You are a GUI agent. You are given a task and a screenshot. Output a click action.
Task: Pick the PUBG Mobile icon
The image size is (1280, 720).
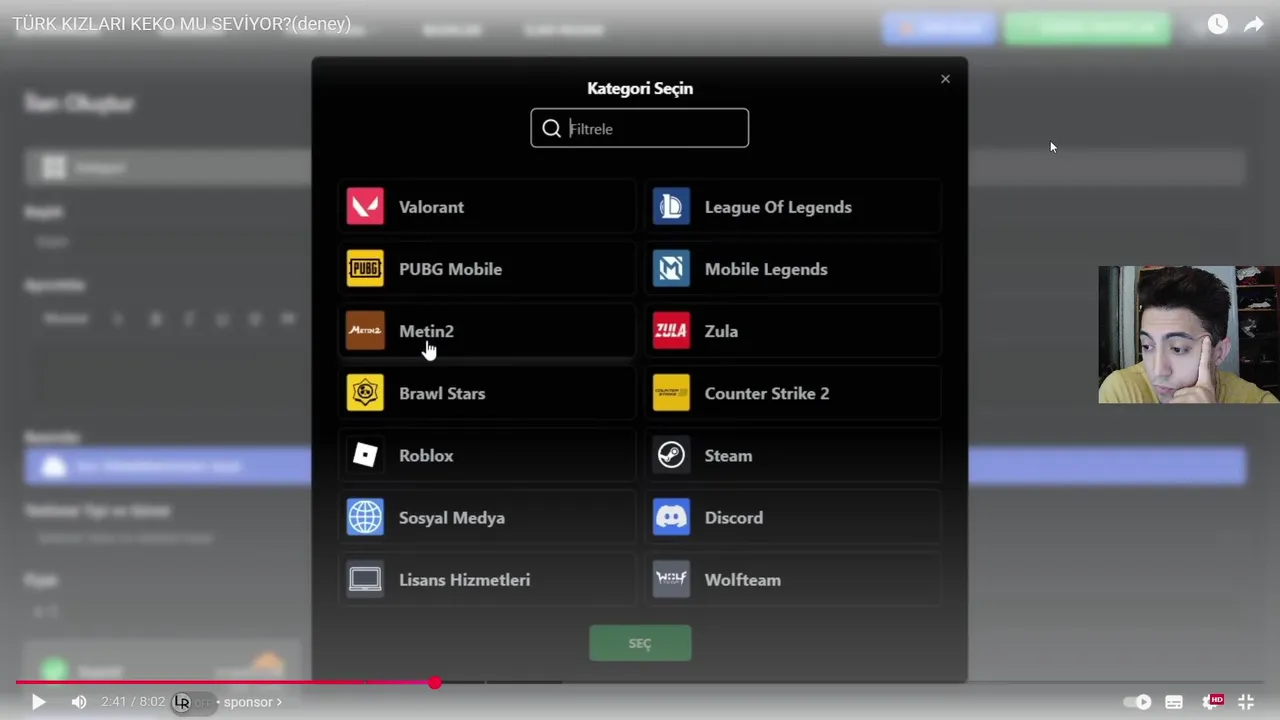365,269
